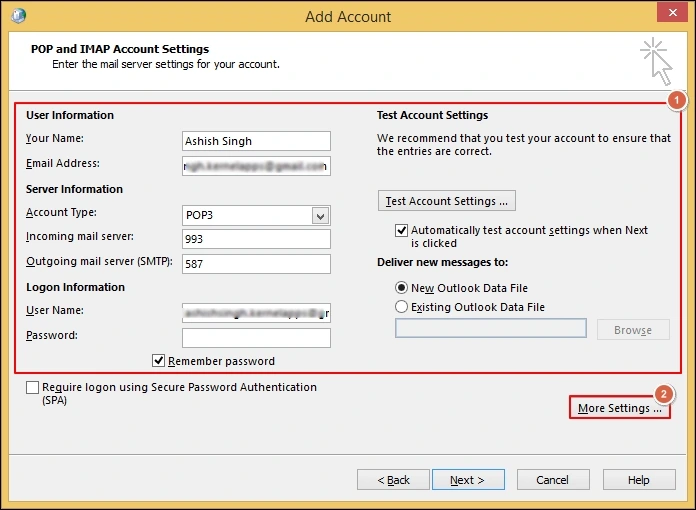Click the Incoming mail server field
Image resolution: width=696 pixels, height=510 pixels.
(x=256, y=239)
